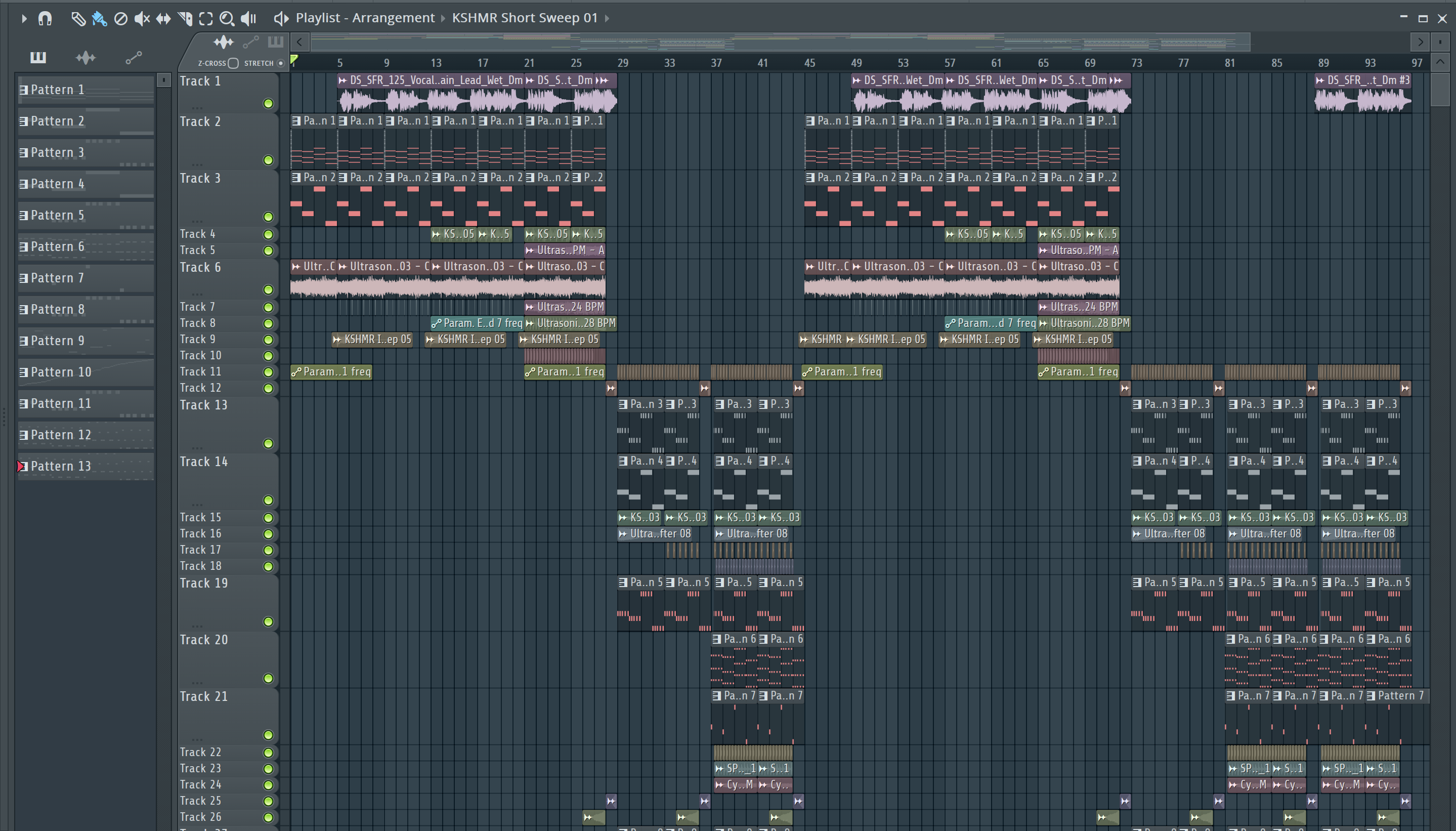Select the Slice tool
Viewport: 1456px width, 831px height.
(185, 19)
